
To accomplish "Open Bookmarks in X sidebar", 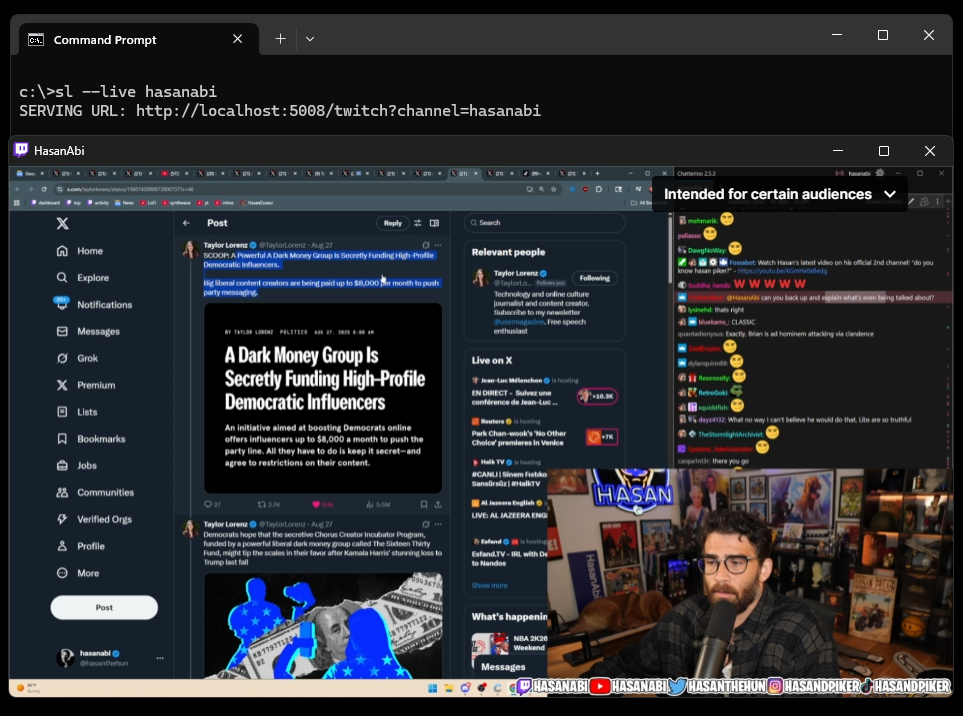I will [x=91, y=439].
